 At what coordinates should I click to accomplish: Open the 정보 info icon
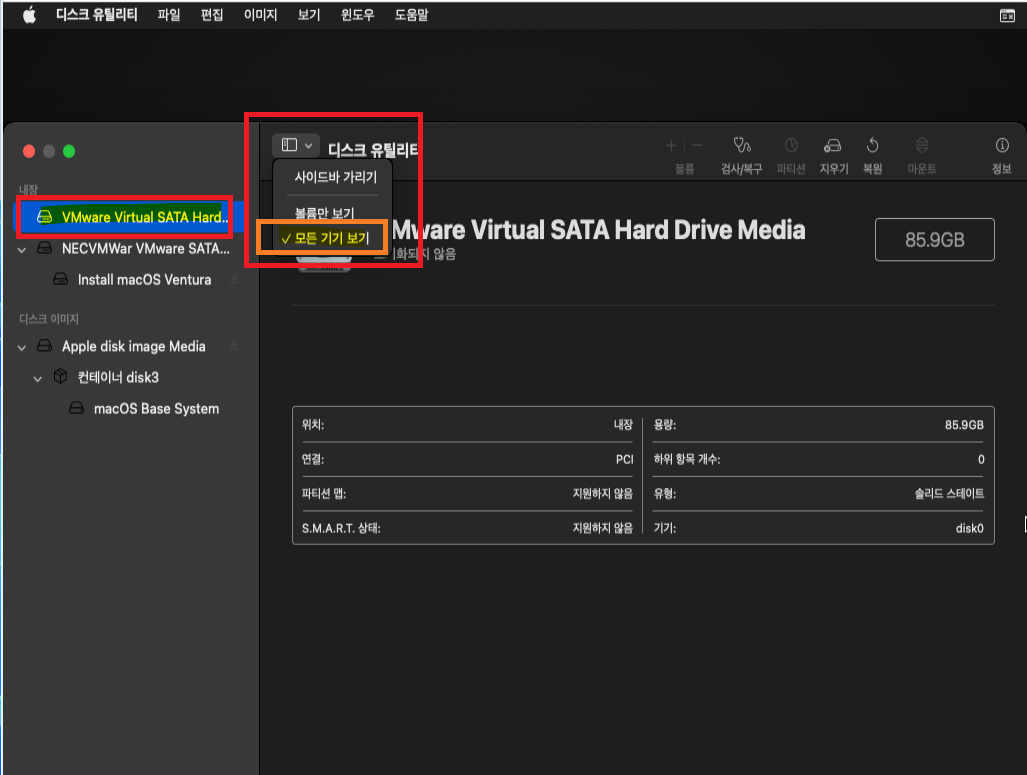(x=1001, y=145)
